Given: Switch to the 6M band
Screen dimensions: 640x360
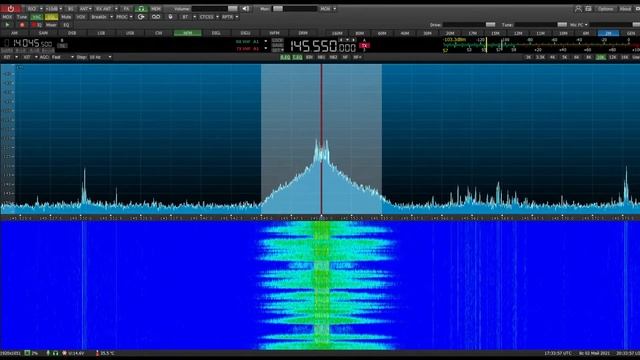Looking at the screenshot, I should [x=586, y=33].
